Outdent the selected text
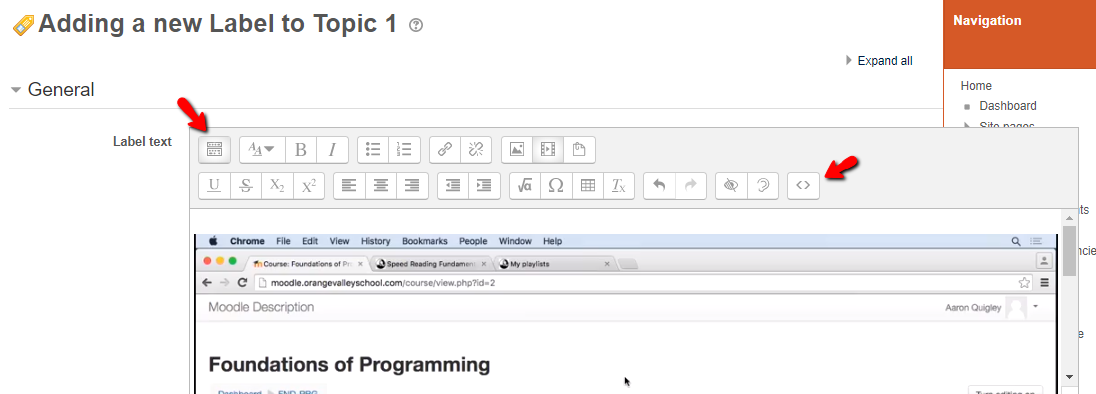Viewport: 1096px width, 394px height. coord(453,186)
